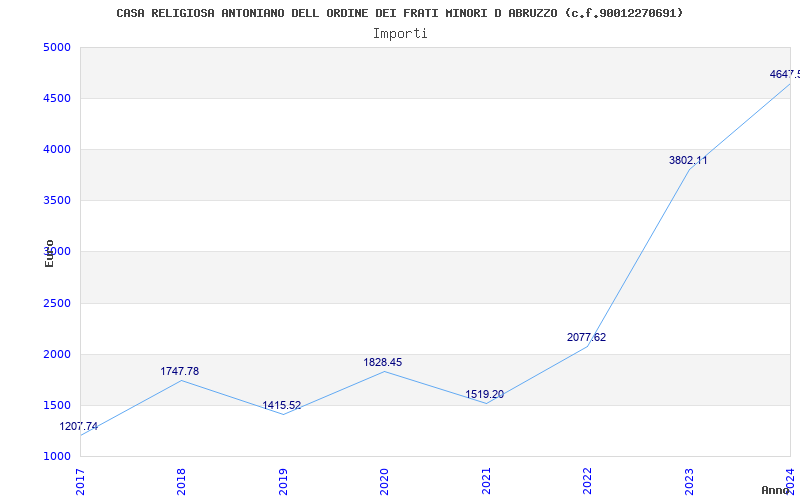Select the 2018 x-axis tick label

pos(182,480)
